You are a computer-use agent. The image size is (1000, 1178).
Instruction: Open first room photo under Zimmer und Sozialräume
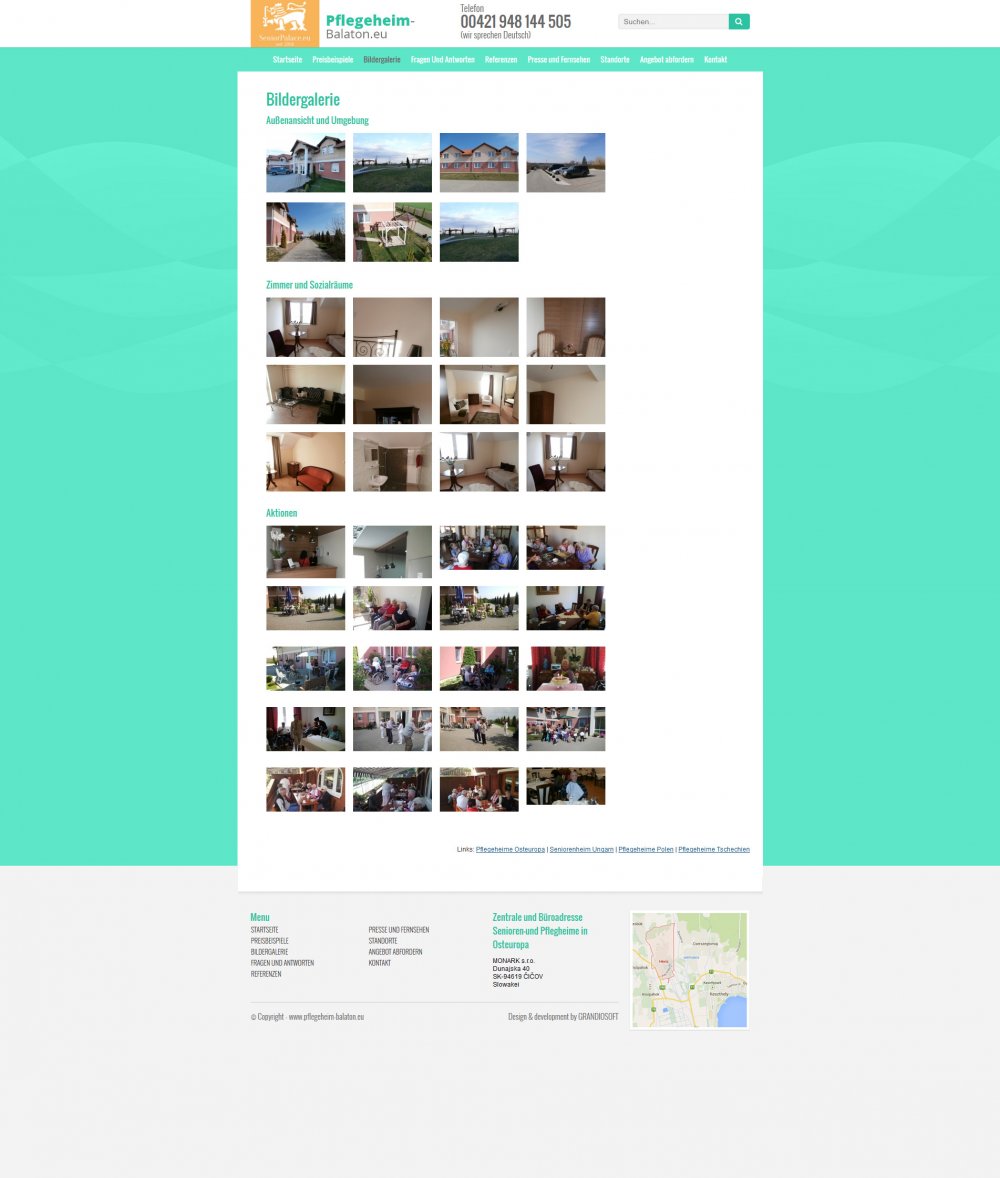coord(306,327)
